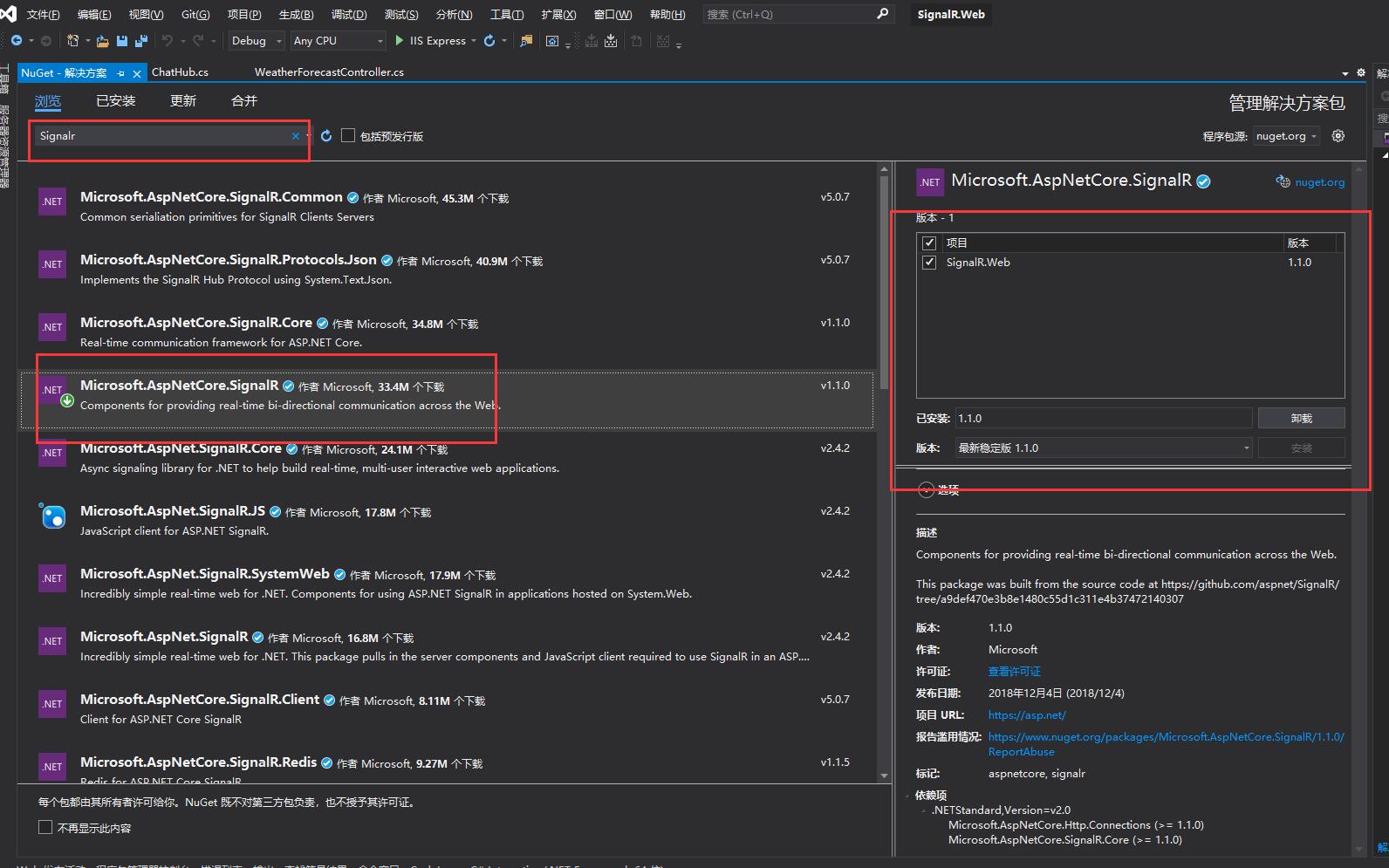Switch to WeatherForecastController.cs tab
Viewport: 1389px width, 868px height.
point(329,72)
